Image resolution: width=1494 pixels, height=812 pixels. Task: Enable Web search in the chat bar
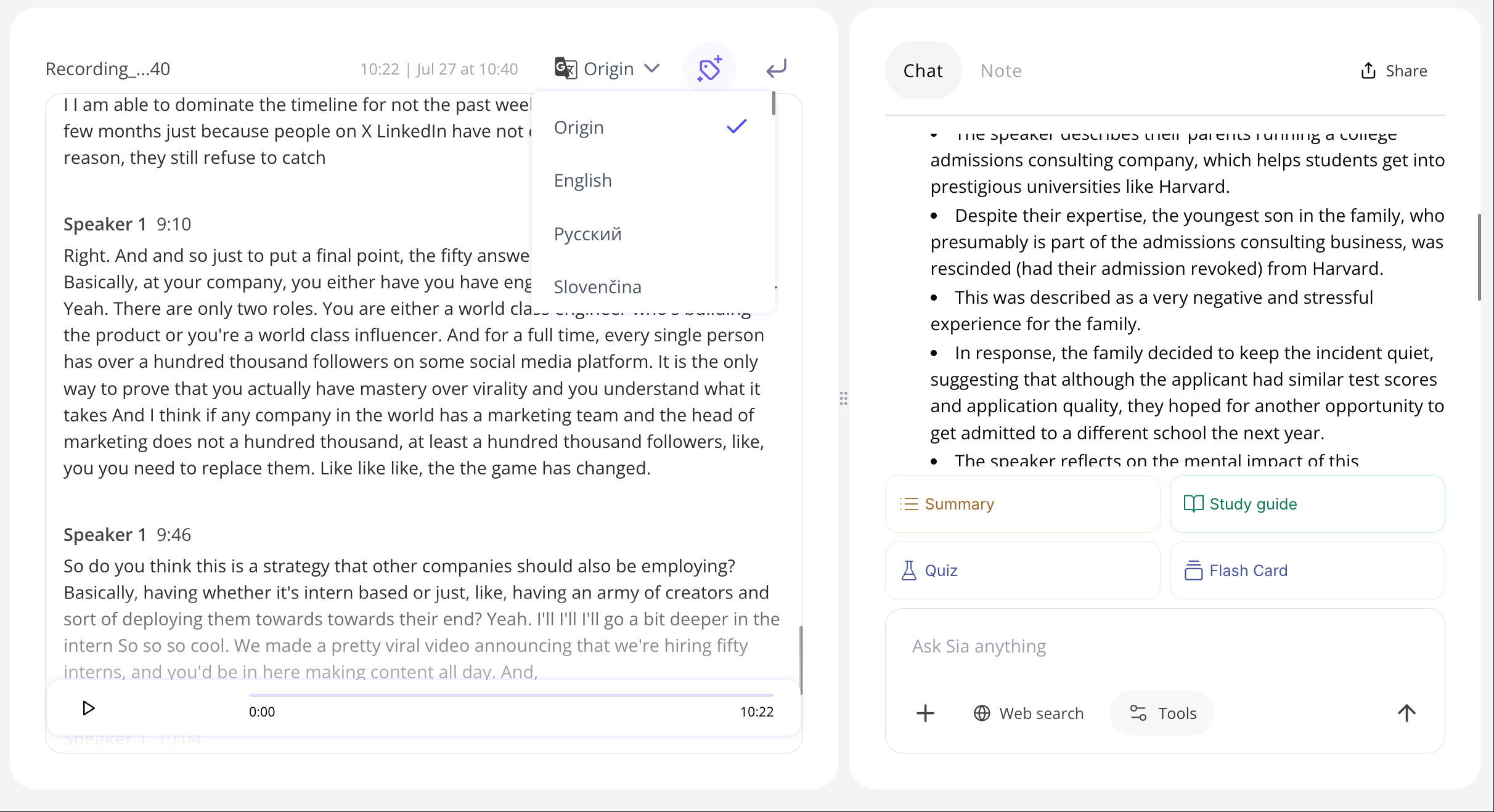click(1028, 713)
